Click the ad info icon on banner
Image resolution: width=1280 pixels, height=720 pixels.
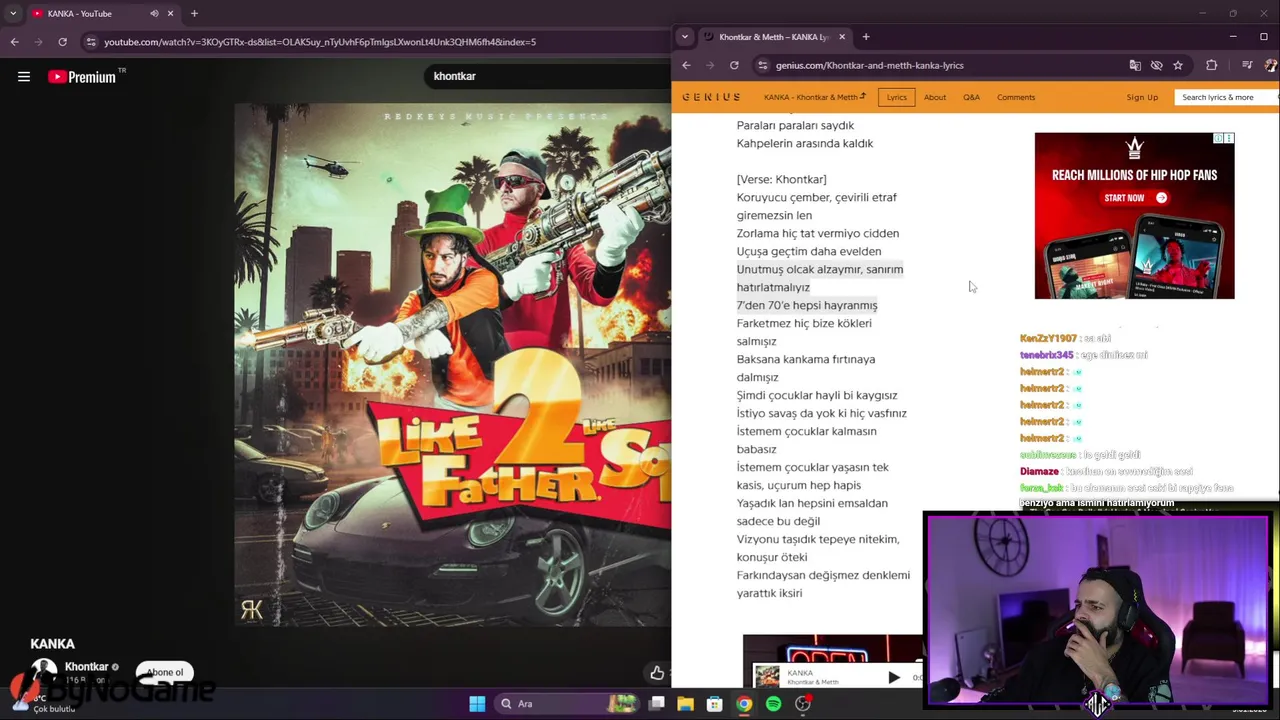pos(1218,138)
